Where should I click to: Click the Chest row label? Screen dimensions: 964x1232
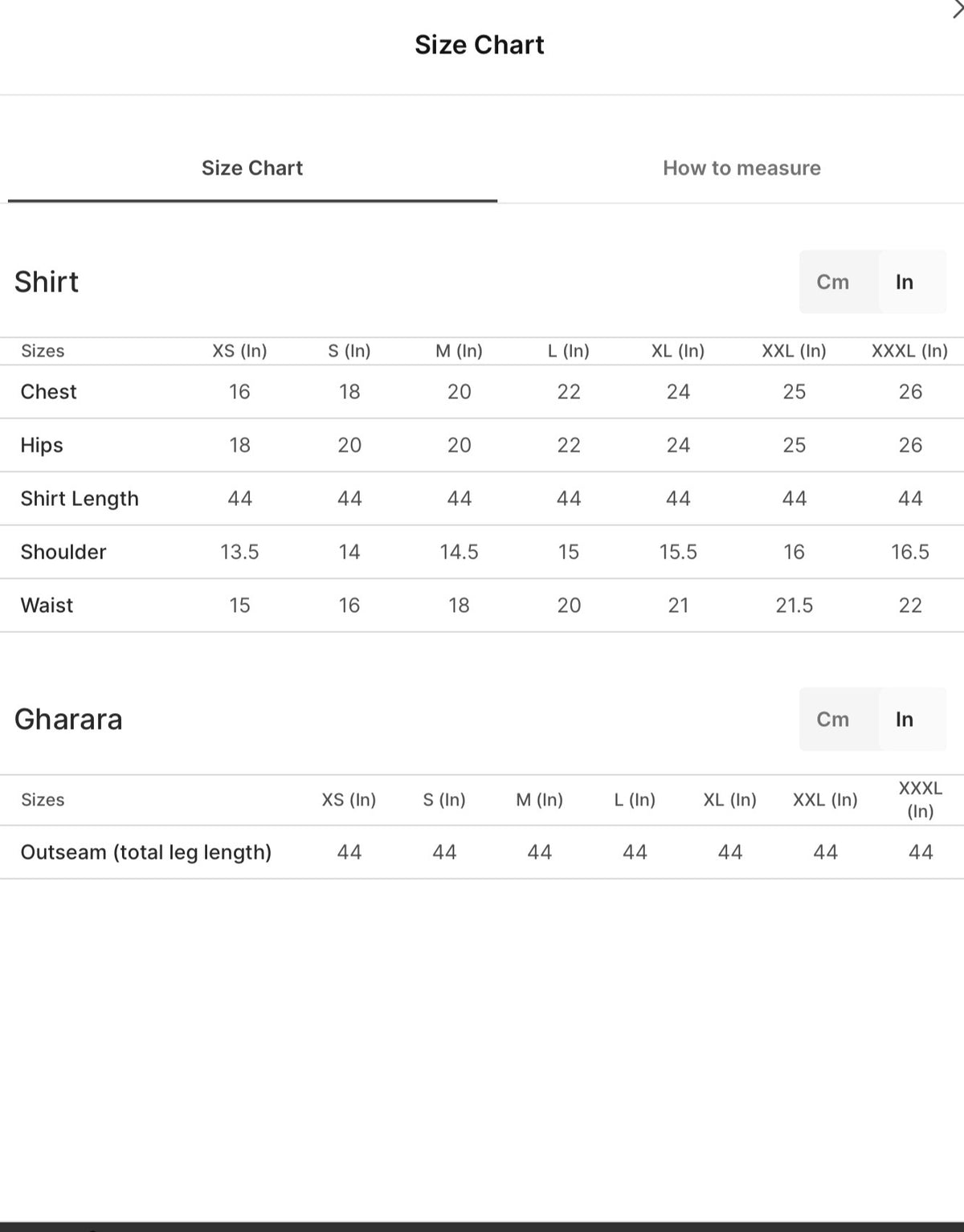click(x=48, y=392)
